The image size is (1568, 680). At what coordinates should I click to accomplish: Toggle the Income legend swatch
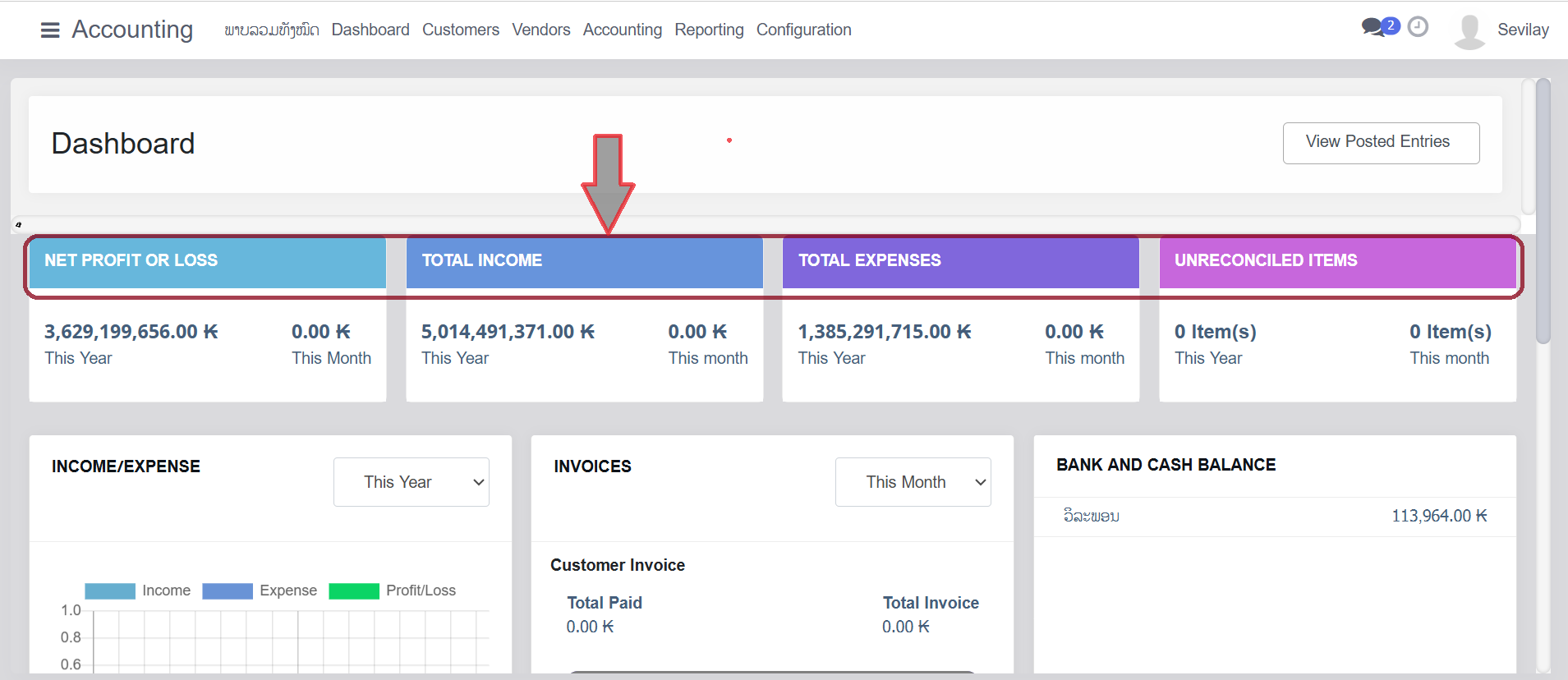pos(110,591)
